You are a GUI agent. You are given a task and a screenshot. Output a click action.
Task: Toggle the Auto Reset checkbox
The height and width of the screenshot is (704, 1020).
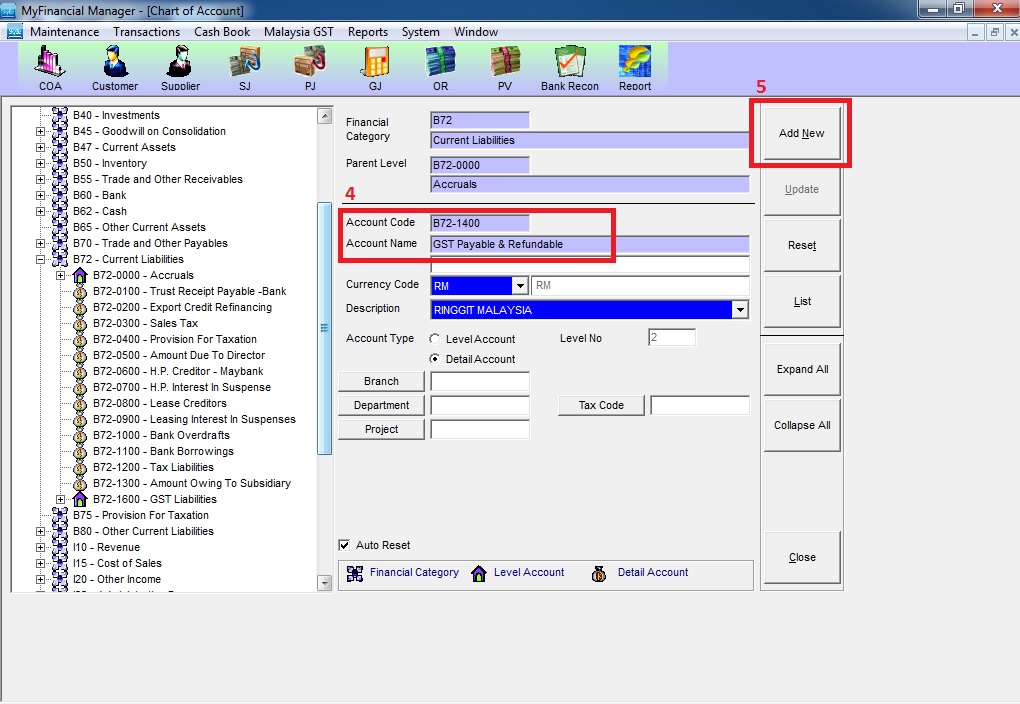345,545
